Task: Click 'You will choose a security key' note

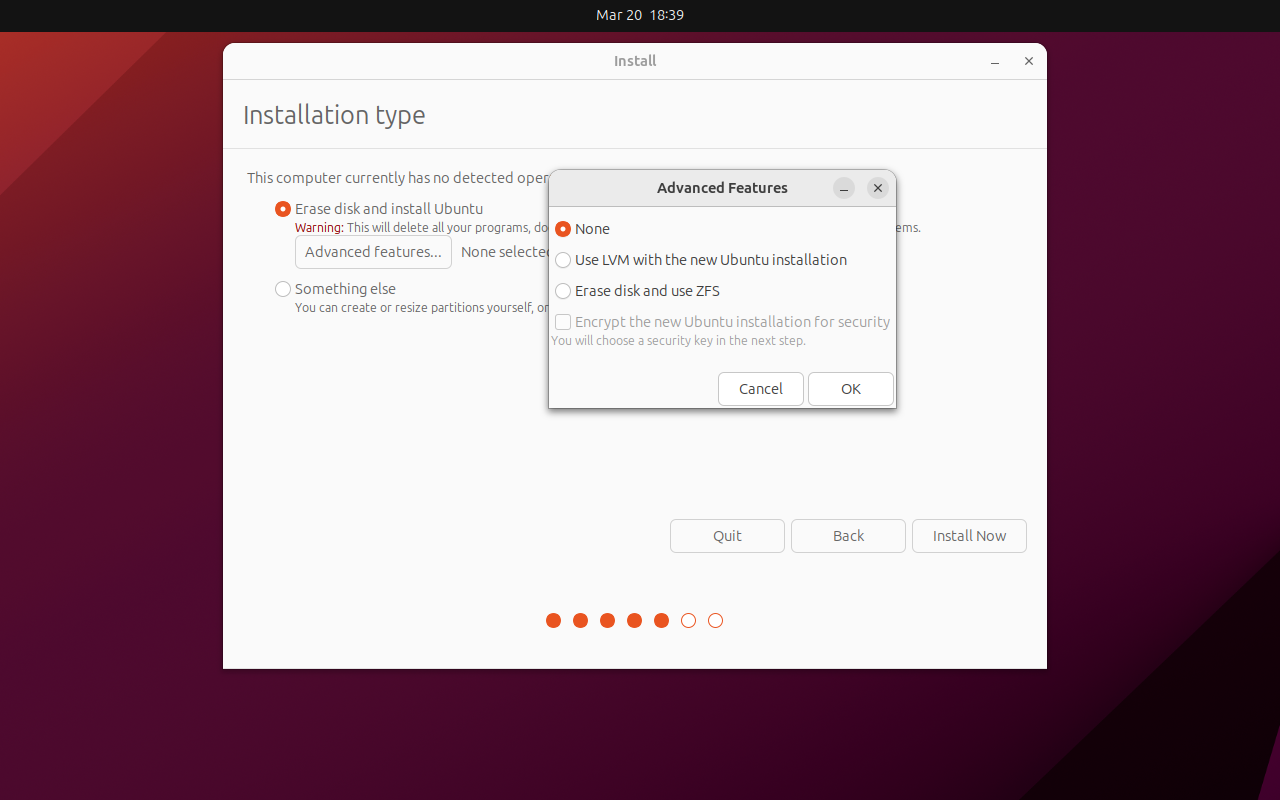Action: (x=678, y=341)
